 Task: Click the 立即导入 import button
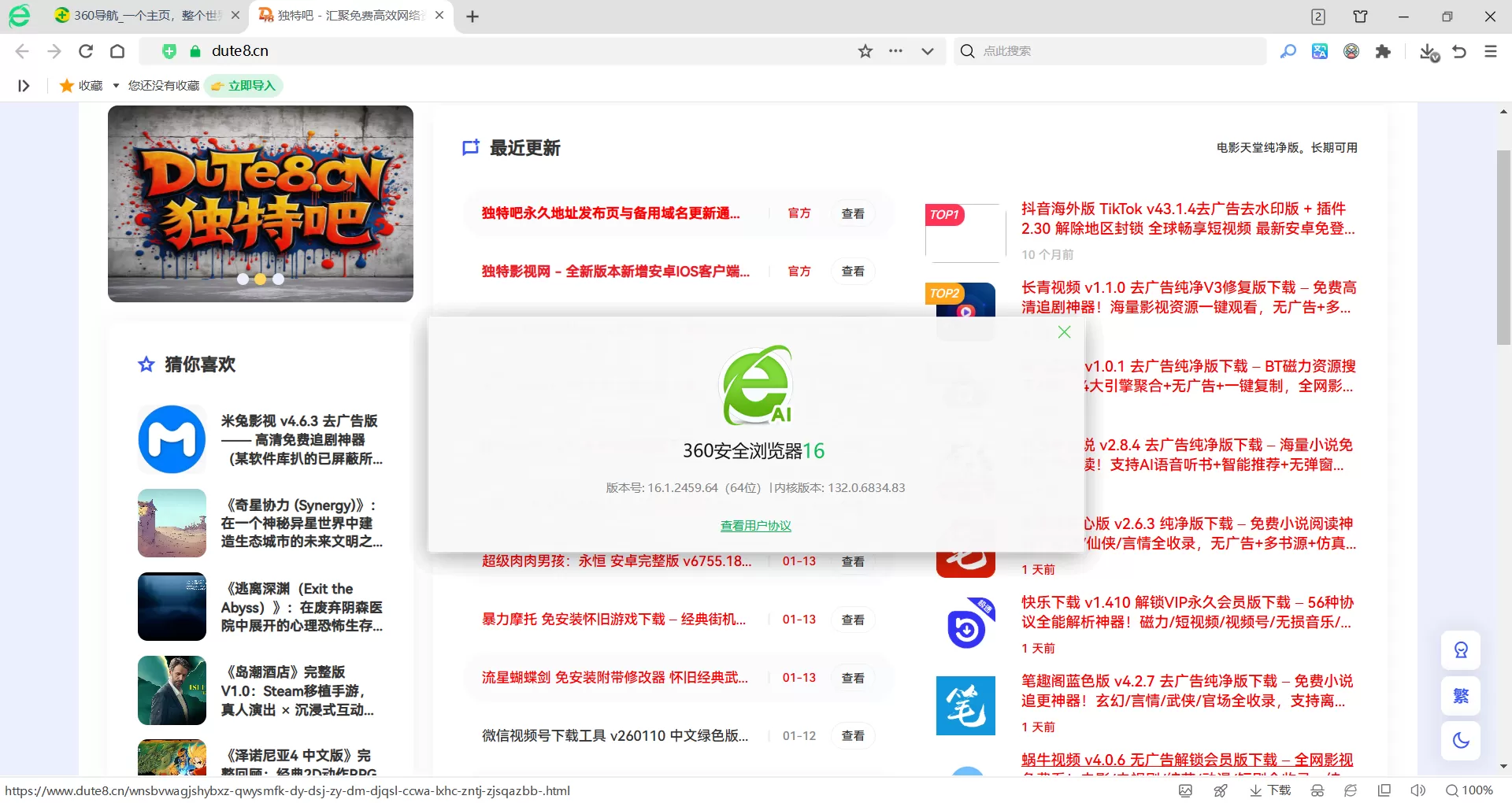click(244, 85)
